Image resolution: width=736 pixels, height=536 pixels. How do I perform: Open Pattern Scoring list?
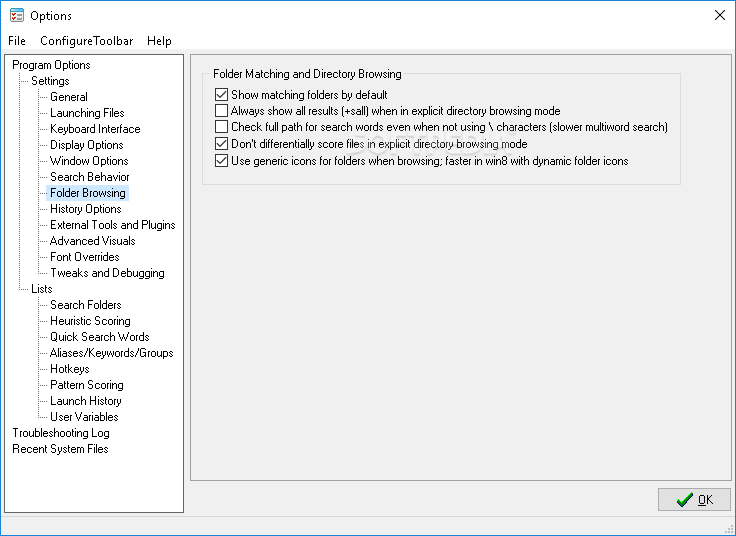87,385
